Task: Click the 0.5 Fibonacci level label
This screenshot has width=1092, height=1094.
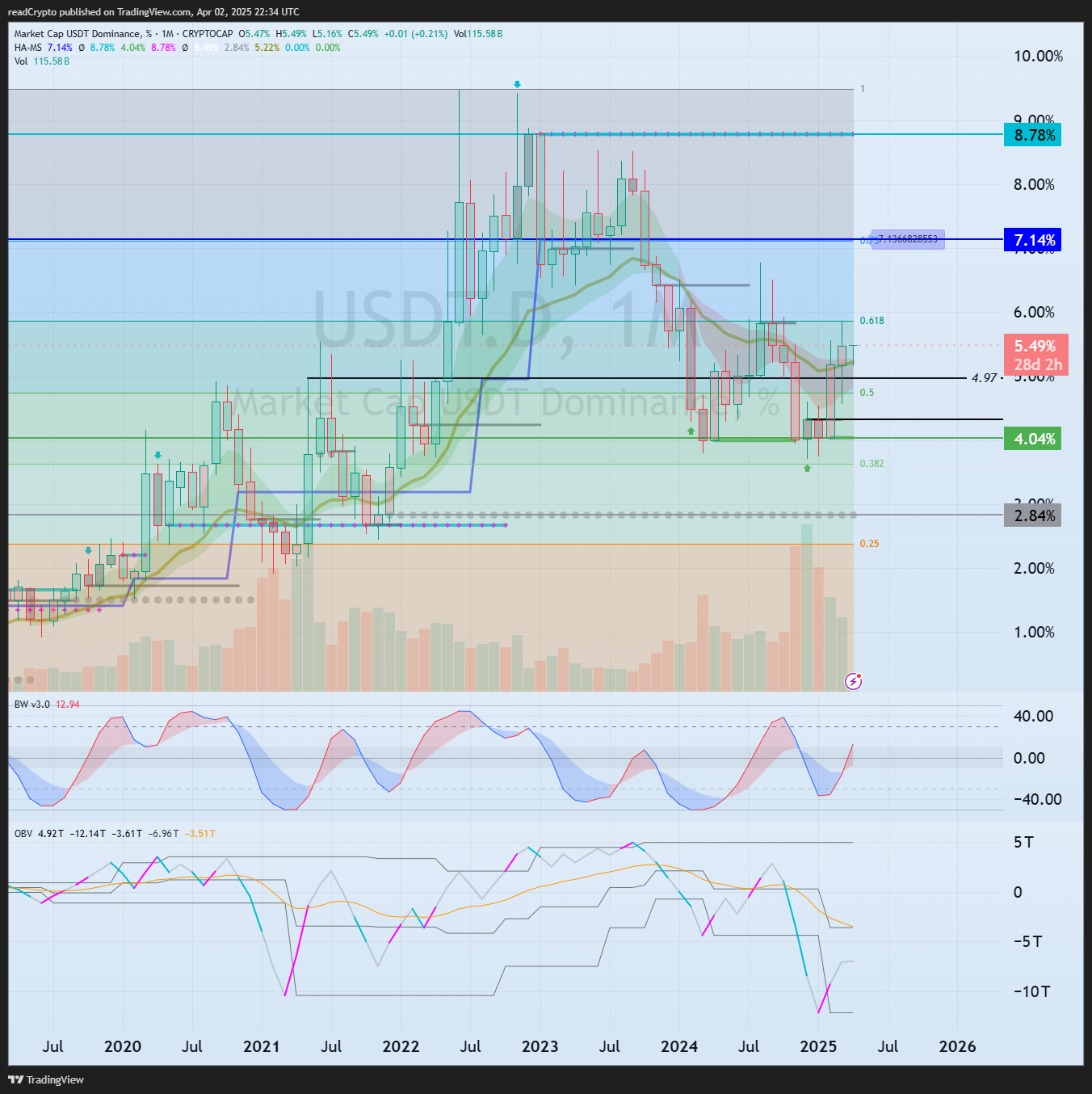Action: [x=867, y=393]
